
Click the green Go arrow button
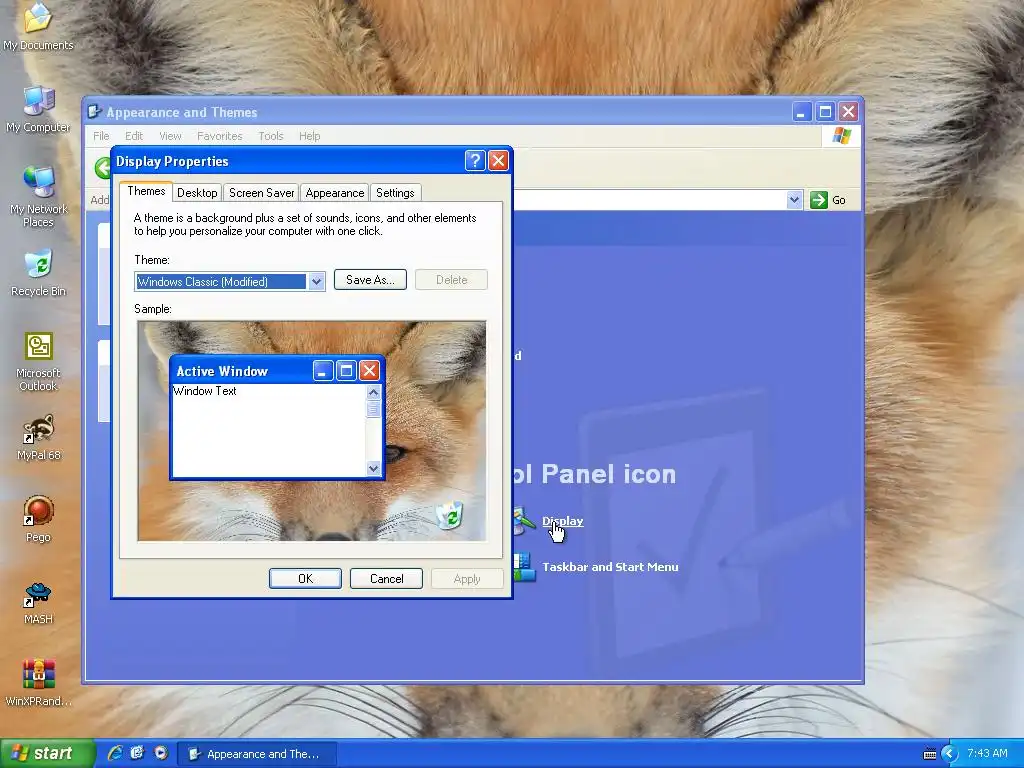(x=818, y=200)
